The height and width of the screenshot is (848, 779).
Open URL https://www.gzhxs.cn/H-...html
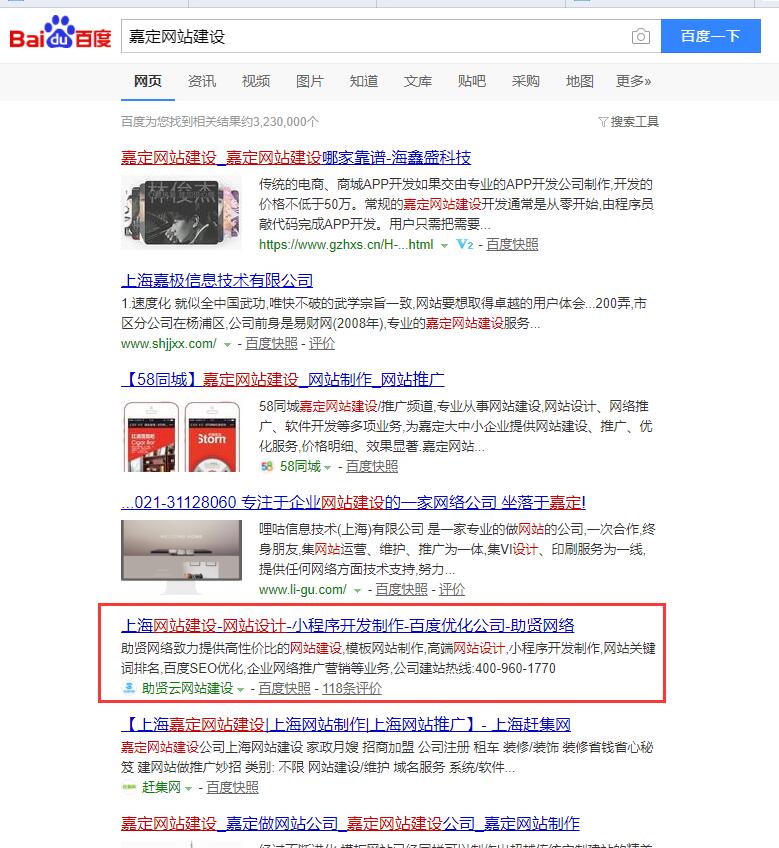(346, 244)
